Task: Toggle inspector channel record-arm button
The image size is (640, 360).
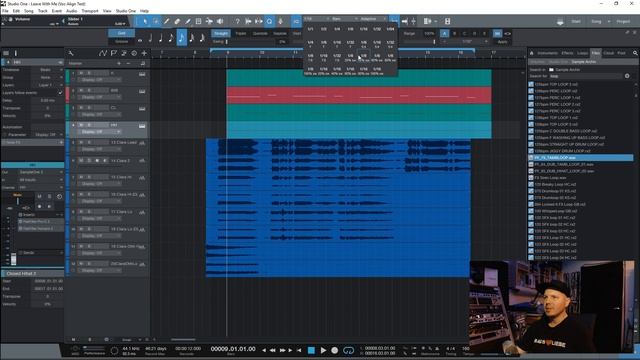Action: point(40,207)
